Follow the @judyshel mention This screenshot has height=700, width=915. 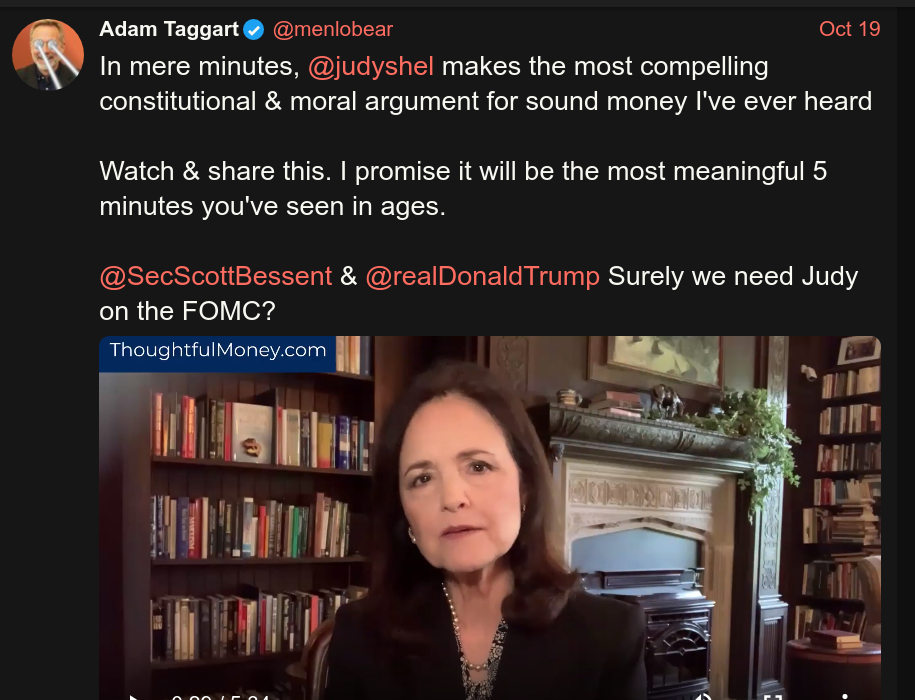pos(371,66)
